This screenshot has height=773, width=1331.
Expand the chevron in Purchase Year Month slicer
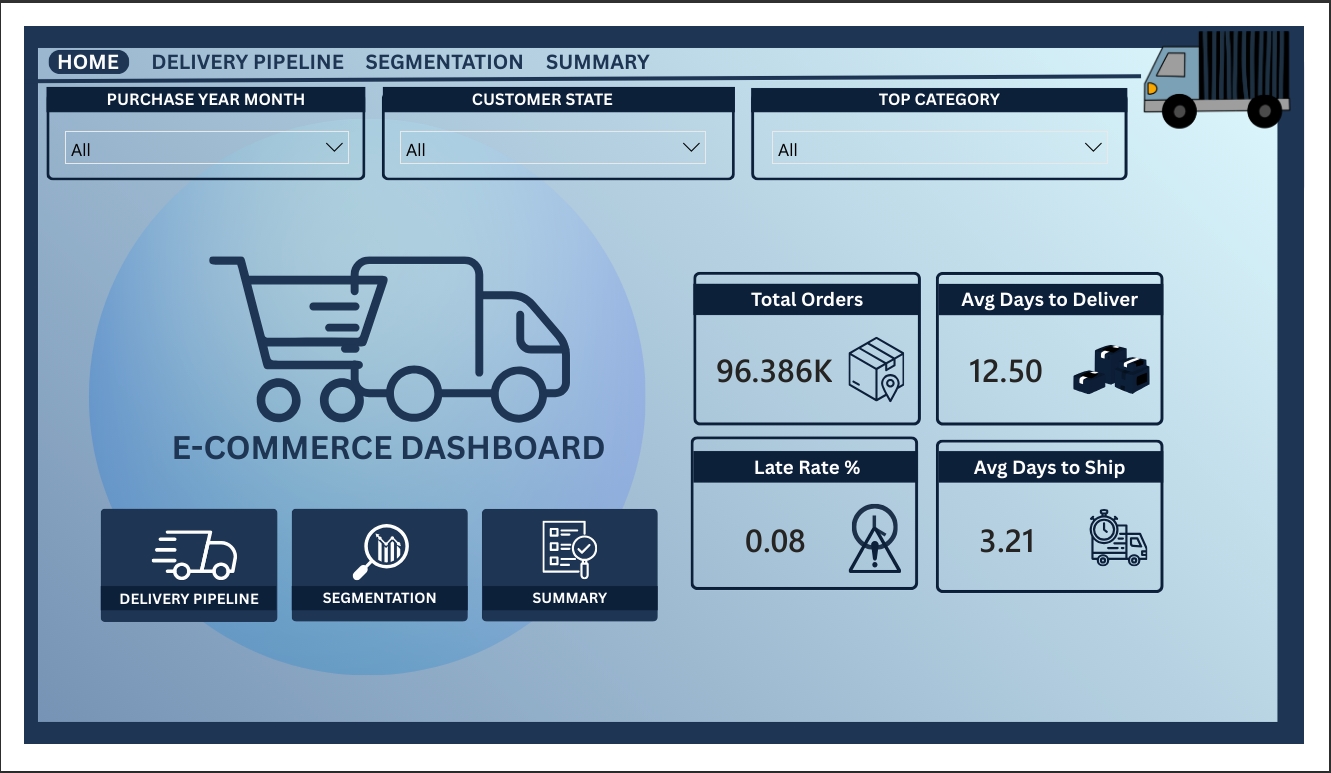[334, 148]
